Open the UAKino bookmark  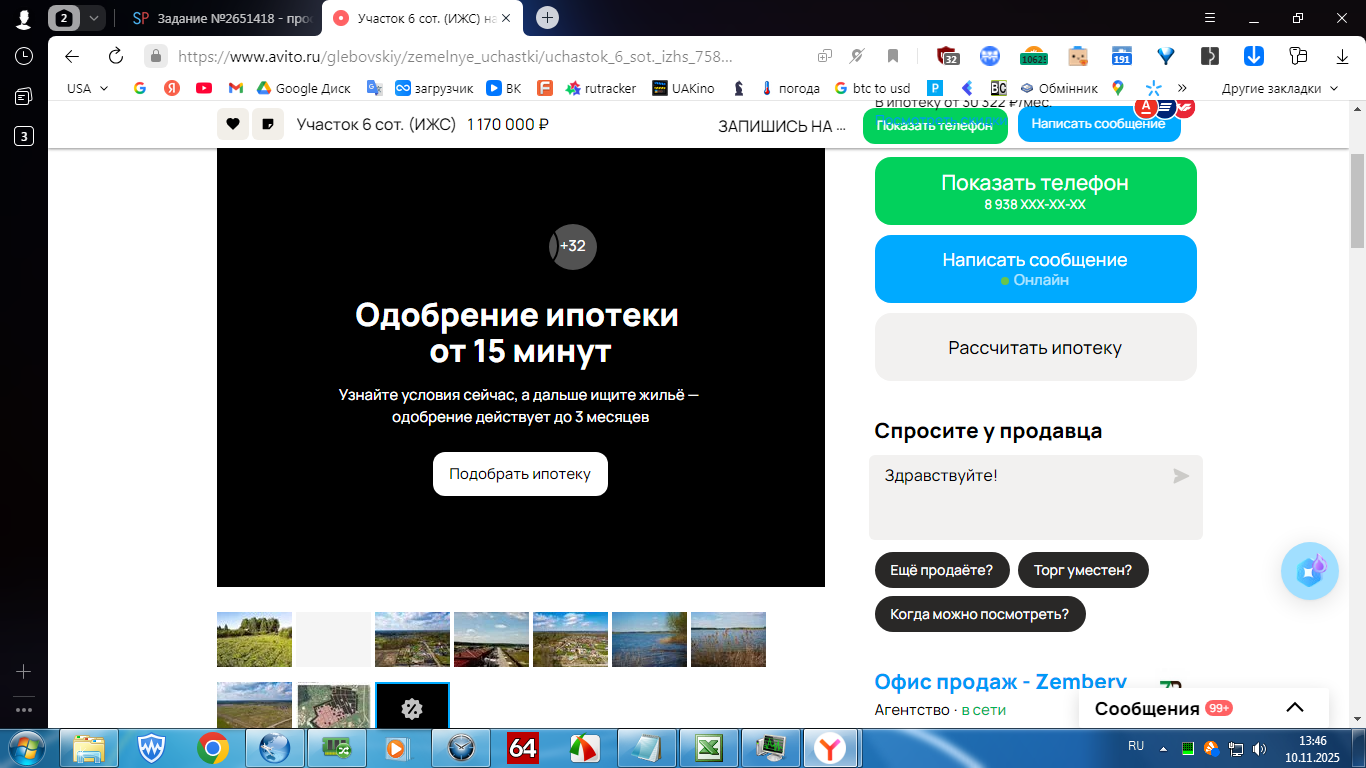(x=683, y=88)
